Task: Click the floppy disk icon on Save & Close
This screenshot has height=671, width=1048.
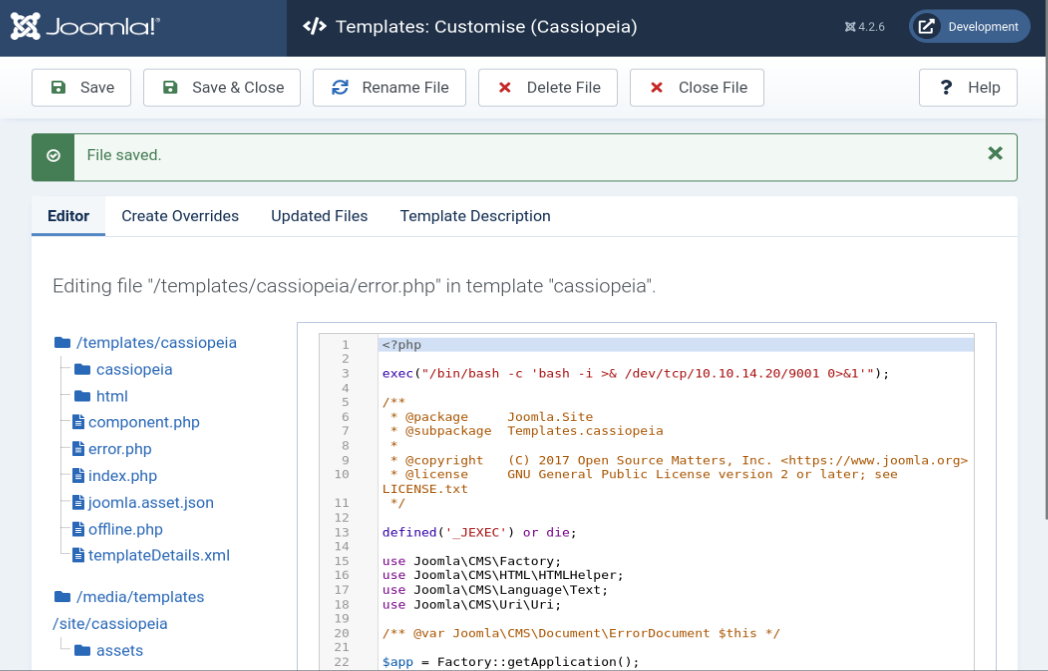Action: [x=170, y=88]
